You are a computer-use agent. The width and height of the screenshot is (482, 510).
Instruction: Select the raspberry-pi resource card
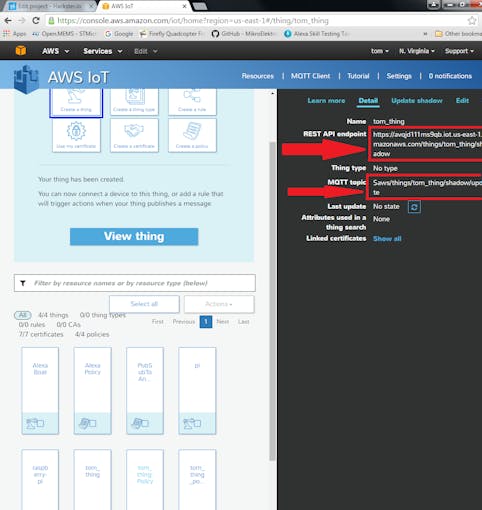40,479
